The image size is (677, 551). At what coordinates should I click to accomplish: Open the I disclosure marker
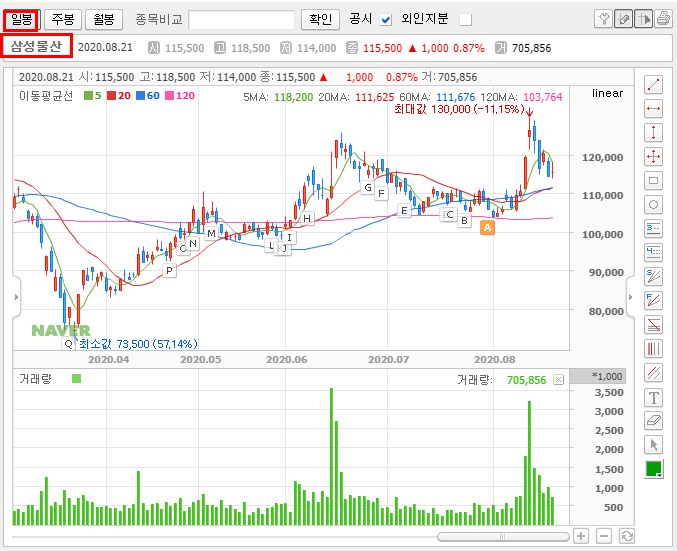click(289, 237)
